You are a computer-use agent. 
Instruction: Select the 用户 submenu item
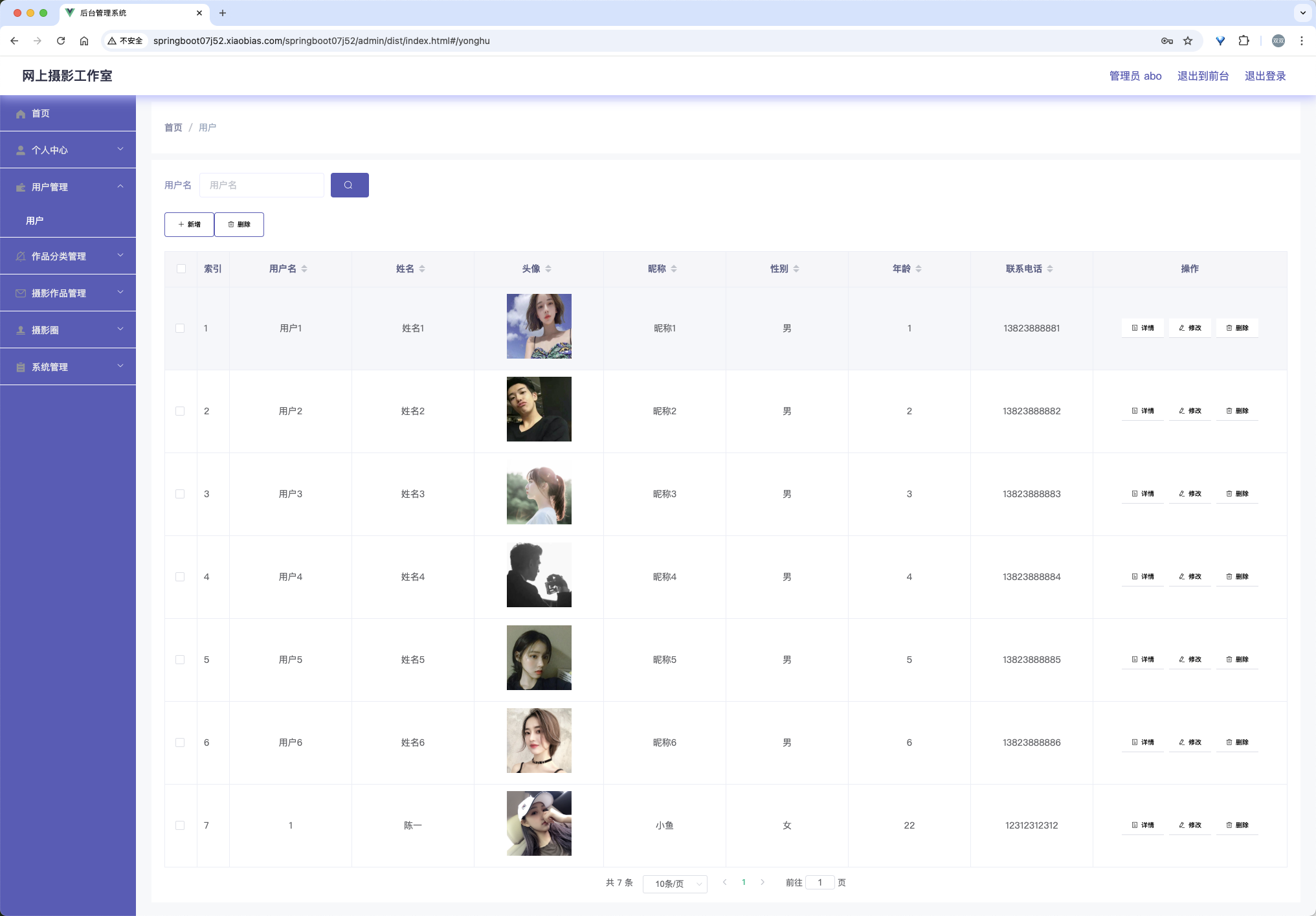(x=68, y=221)
